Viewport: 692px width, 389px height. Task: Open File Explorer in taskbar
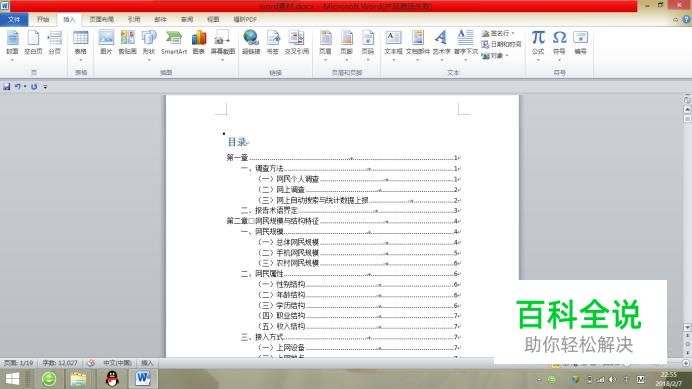[x=79, y=379]
